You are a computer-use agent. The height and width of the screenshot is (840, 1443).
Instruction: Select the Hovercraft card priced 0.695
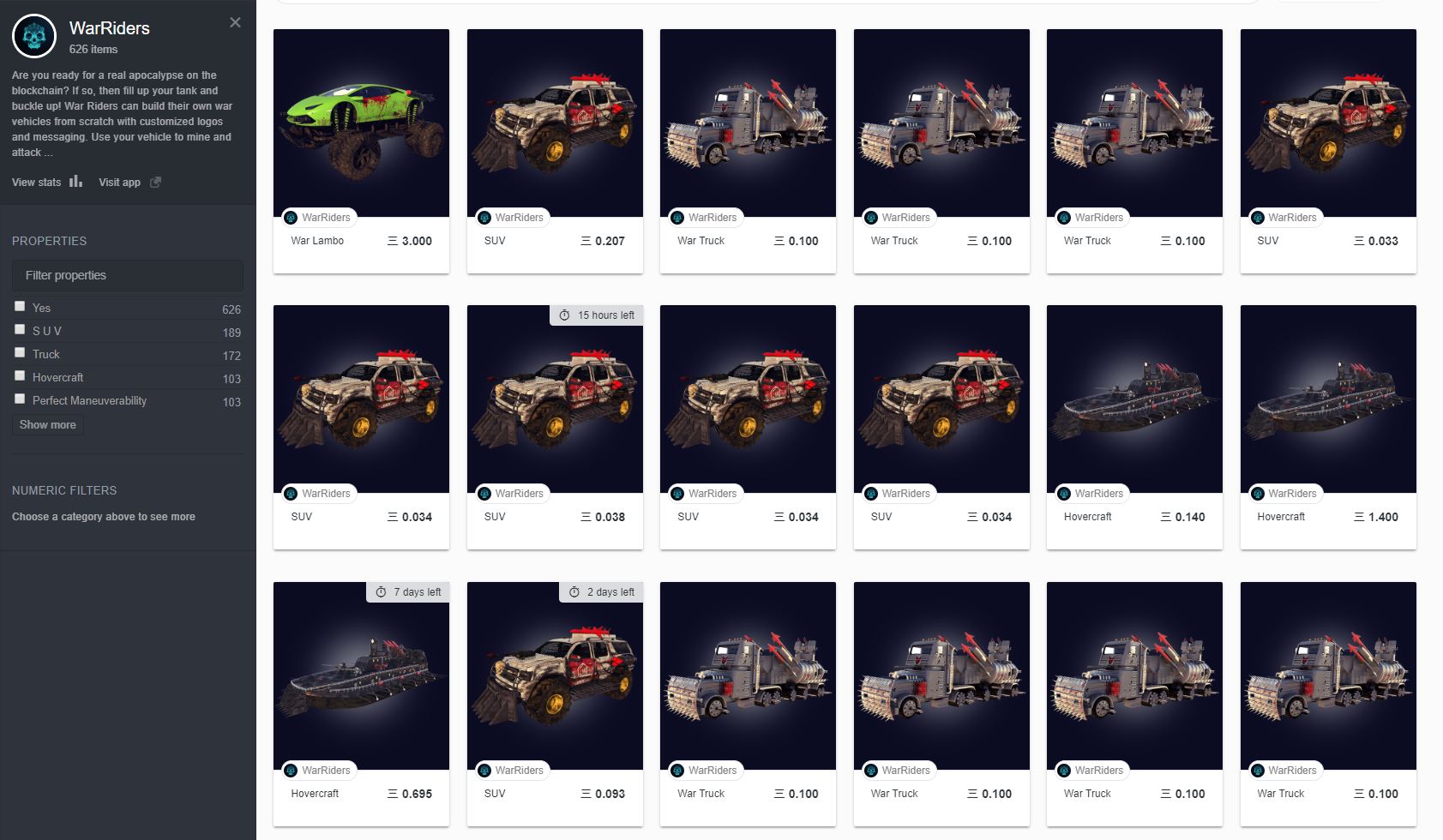(361, 704)
